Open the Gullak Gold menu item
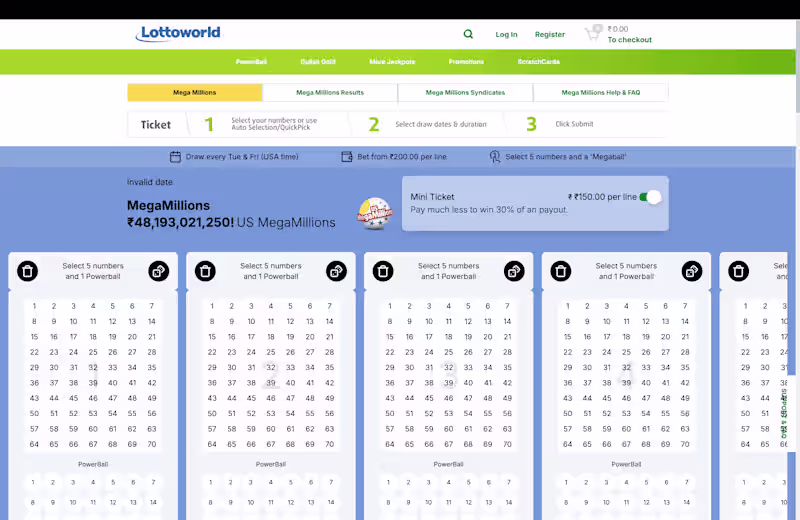Viewport: 800px width, 520px height. 318,62
